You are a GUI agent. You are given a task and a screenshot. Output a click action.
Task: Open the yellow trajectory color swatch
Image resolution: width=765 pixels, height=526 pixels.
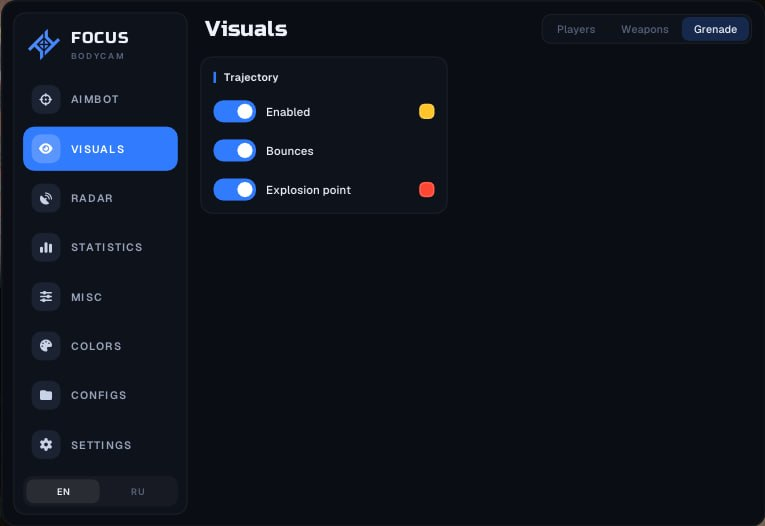[426, 111]
